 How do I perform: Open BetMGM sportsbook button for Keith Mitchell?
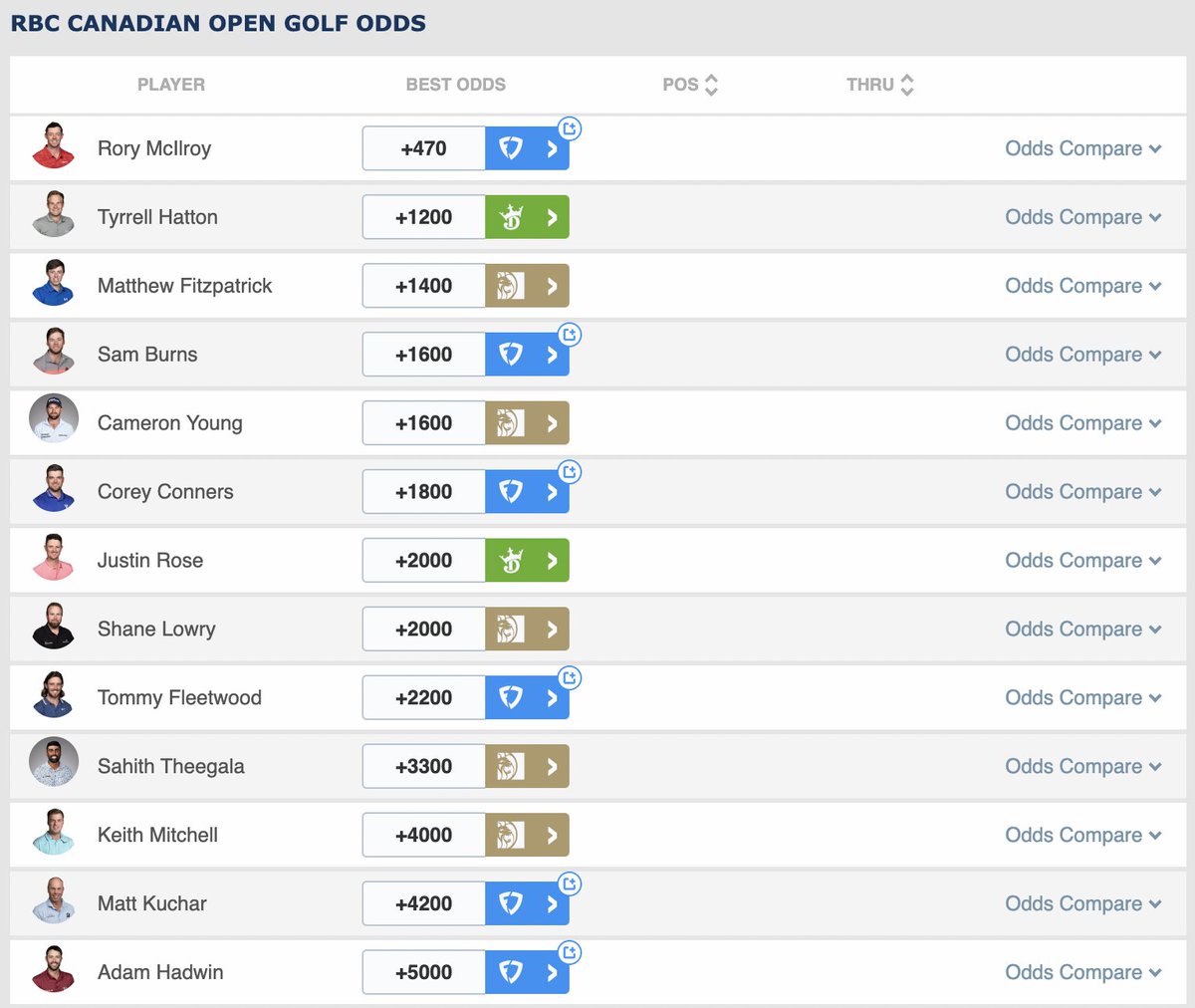(x=527, y=836)
